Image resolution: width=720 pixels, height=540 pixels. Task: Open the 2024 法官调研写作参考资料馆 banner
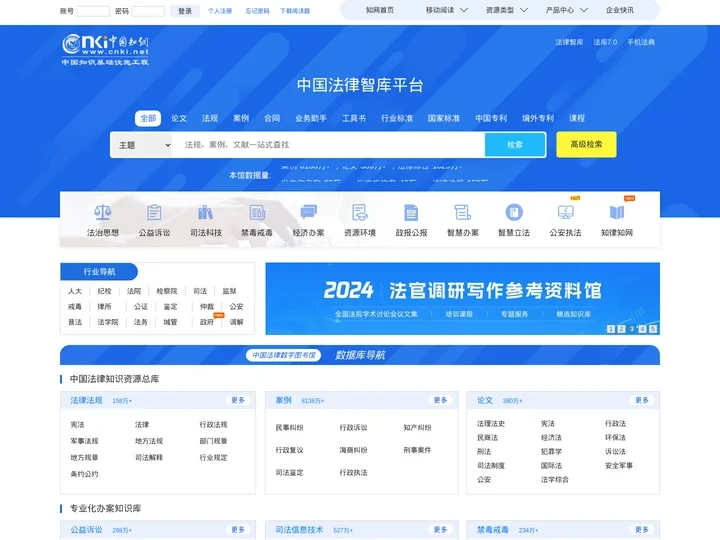(x=462, y=298)
